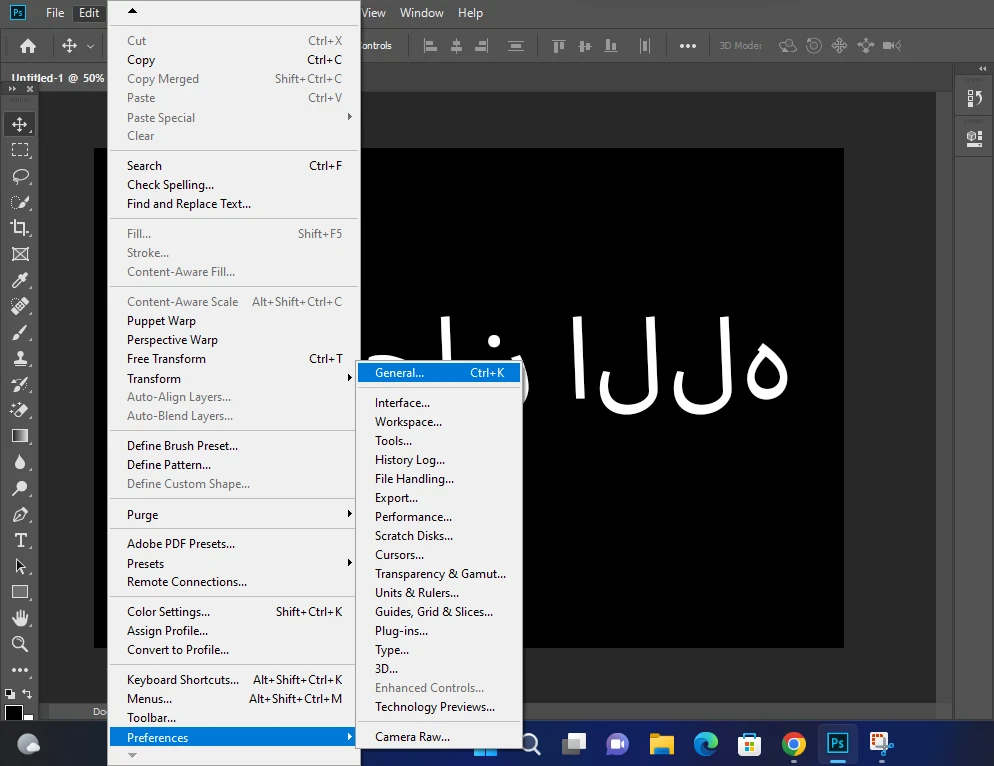Open the Move tool preset dropdown arrow

point(91,46)
